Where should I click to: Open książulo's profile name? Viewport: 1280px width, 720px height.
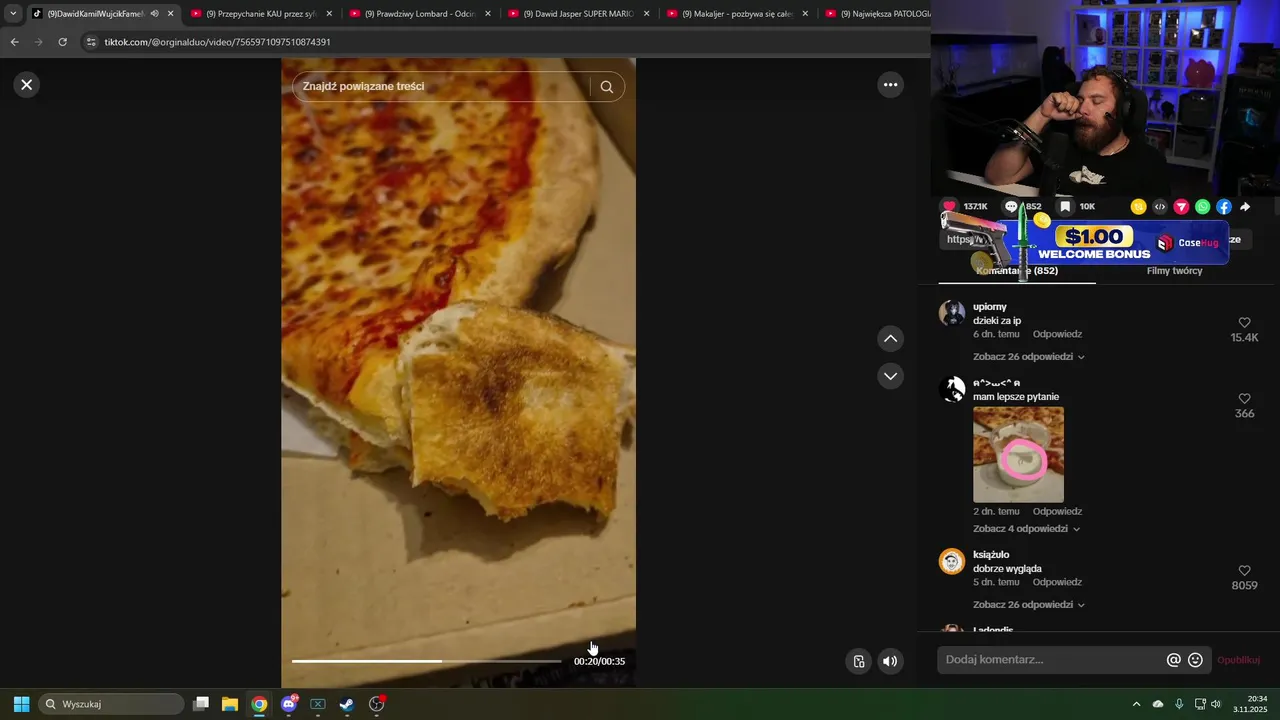click(991, 555)
